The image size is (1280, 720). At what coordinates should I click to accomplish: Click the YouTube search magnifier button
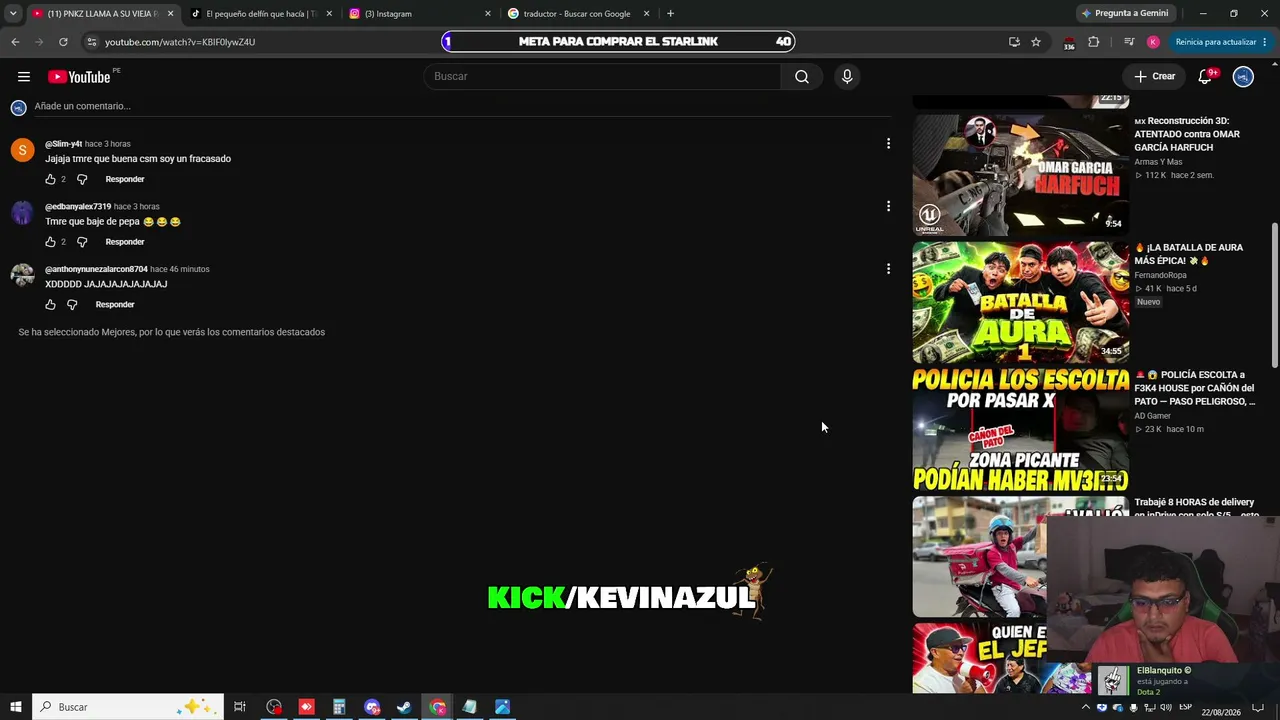(x=802, y=77)
